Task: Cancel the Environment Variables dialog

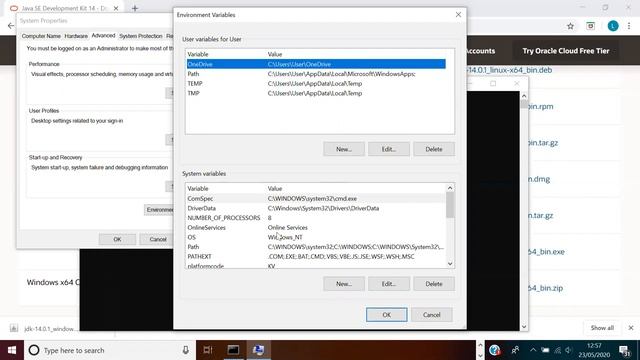Action: click(x=431, y=315)
